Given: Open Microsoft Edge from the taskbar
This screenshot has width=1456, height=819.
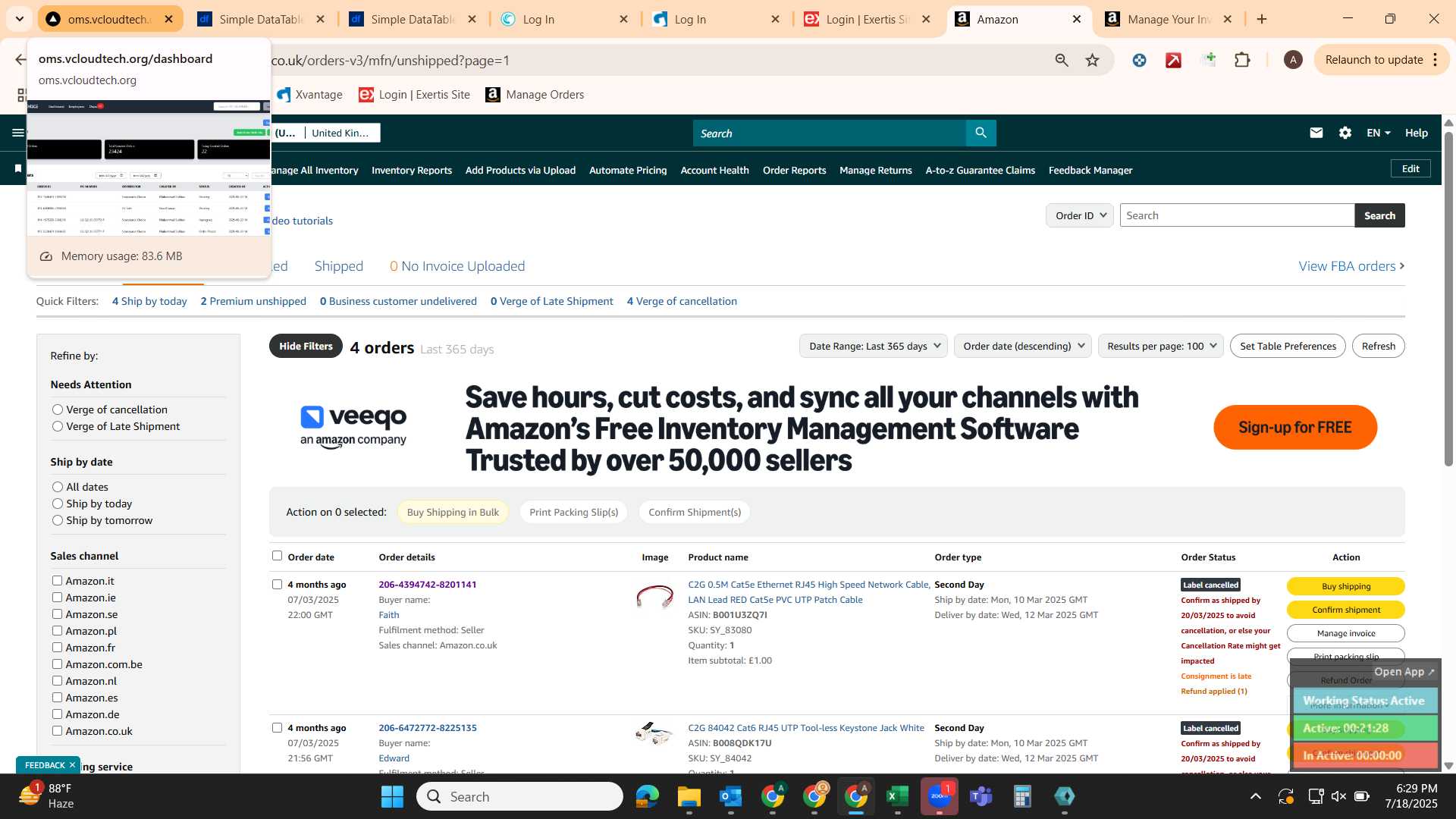Looking at the screenshot, I should tap(648, 796).
